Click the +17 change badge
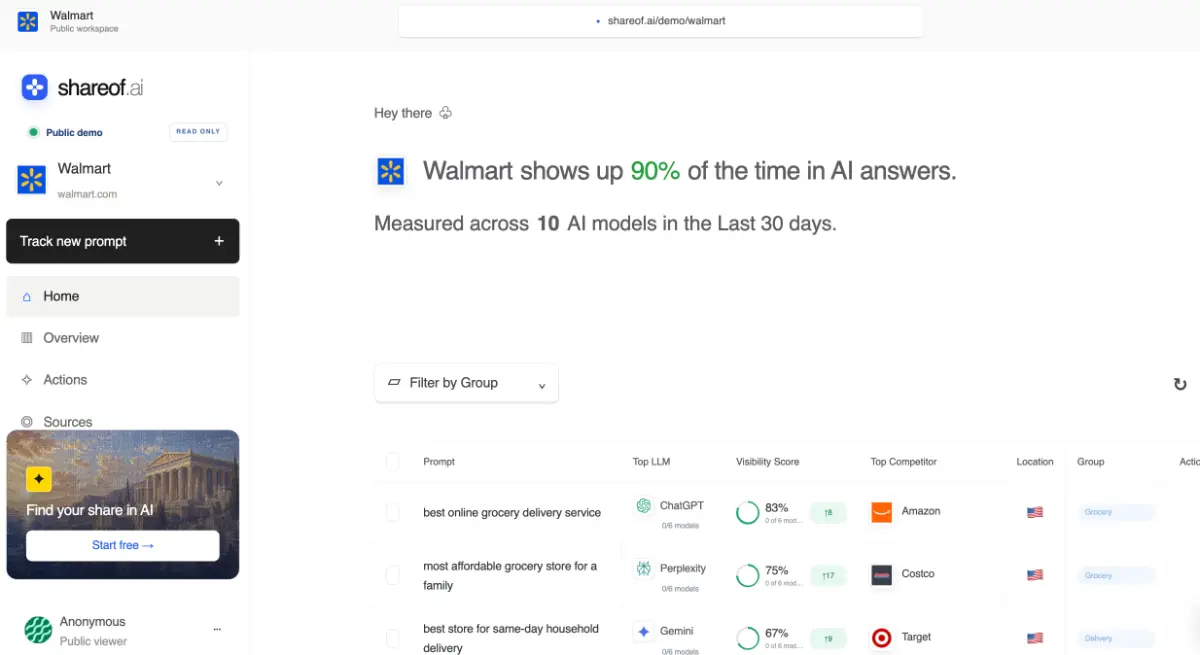This screenshot has height=655, width=1200. [828, 575]
